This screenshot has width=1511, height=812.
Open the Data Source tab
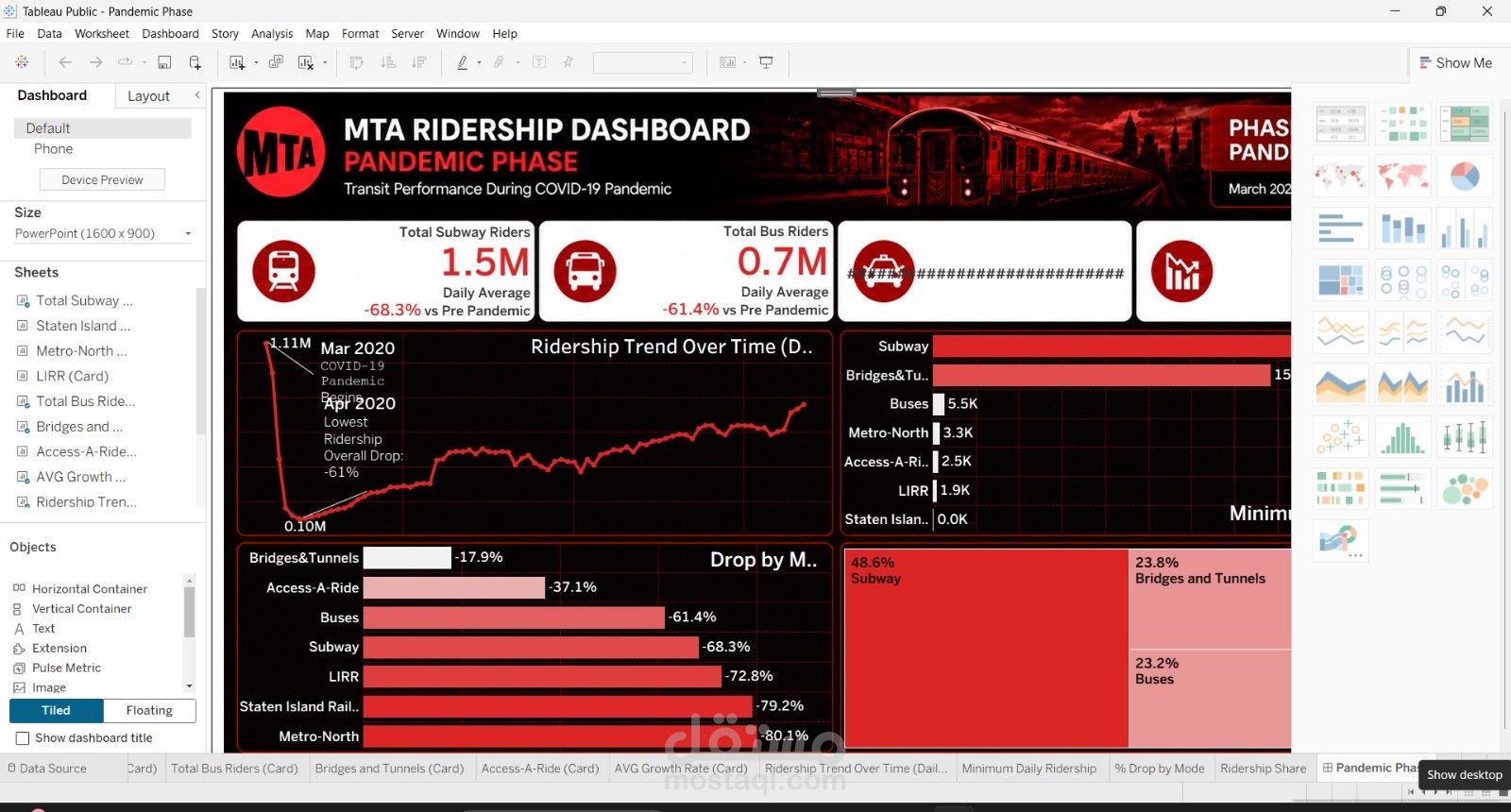pyautogui.click(x=47, y=769)
